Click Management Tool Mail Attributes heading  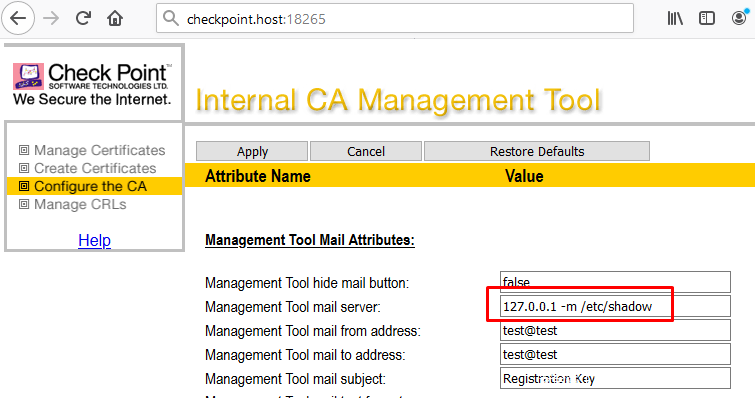[310, 240]
